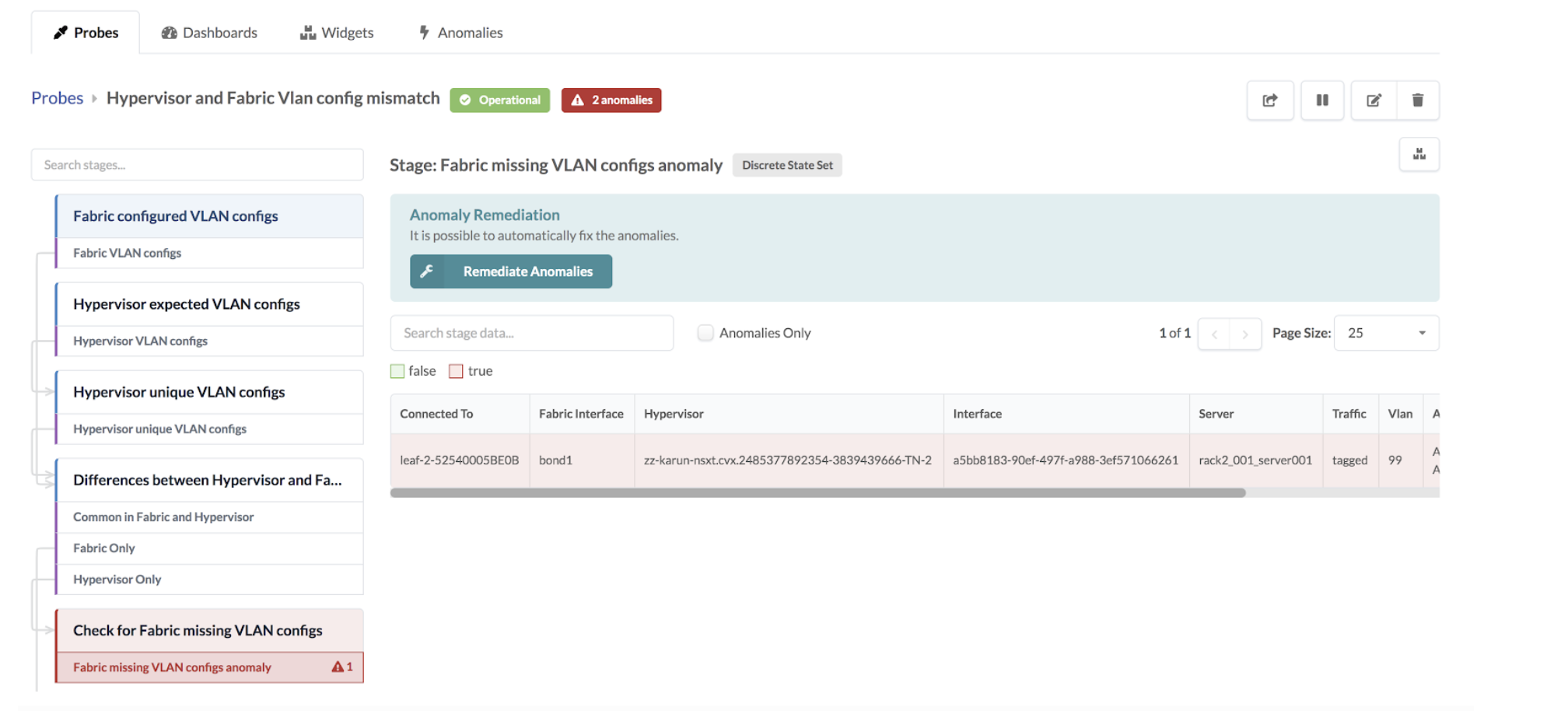Click the zz-karun-nsxt hypervisor cell
Screen dimensions: 1568x711
click(x=789, y=461)
